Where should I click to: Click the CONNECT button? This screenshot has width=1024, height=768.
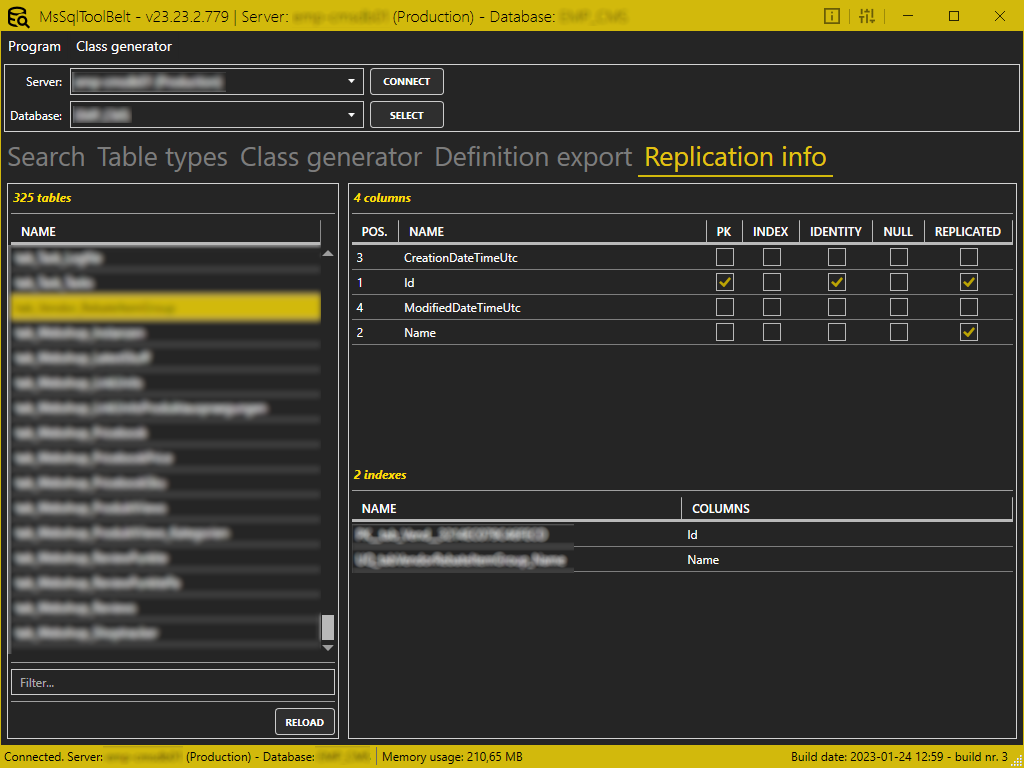click(407, 82)
